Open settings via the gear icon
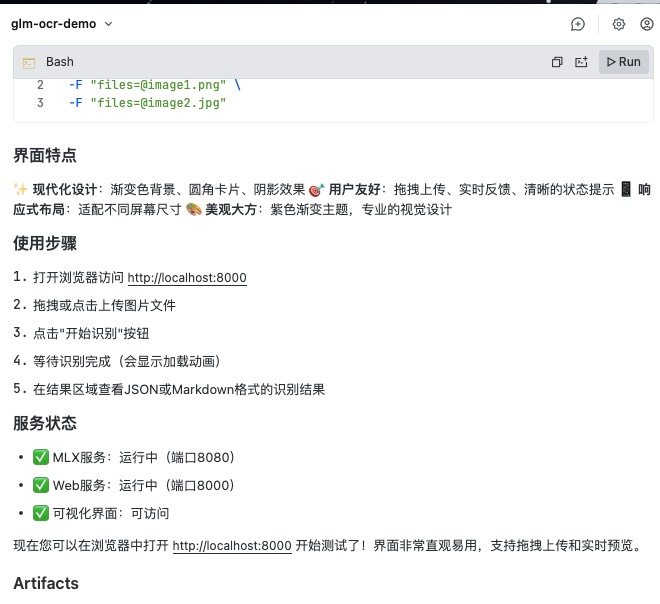The width and height of the screenshot is (660, 604). coord(618,24)
